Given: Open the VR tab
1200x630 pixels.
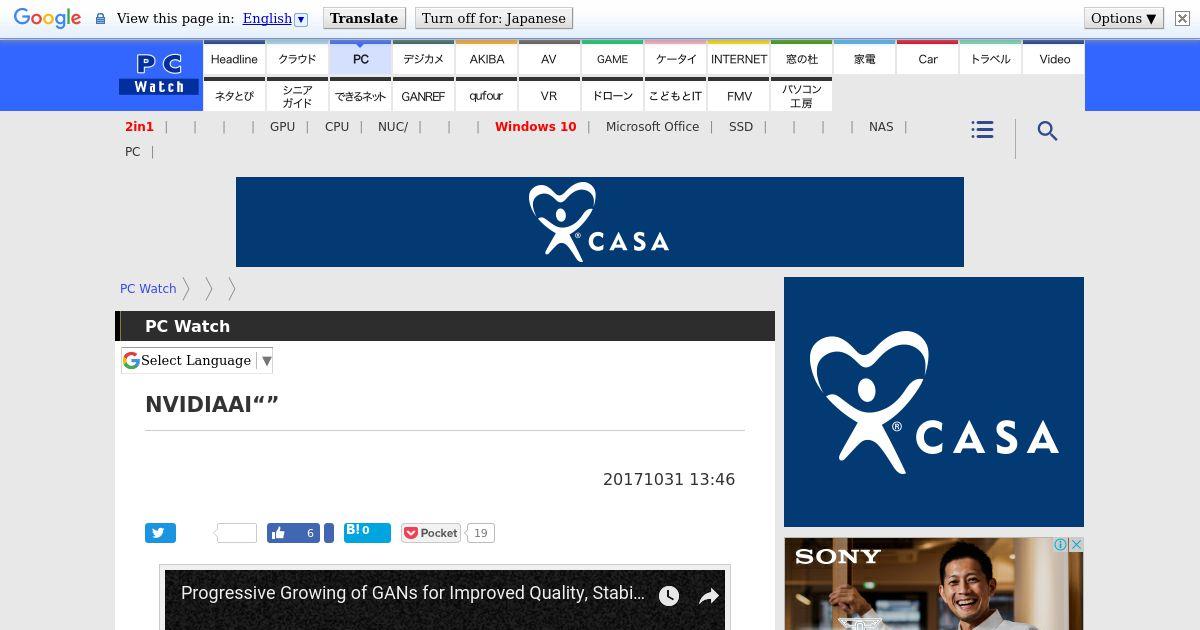Looking at the screenshot, I should (549, 95).
